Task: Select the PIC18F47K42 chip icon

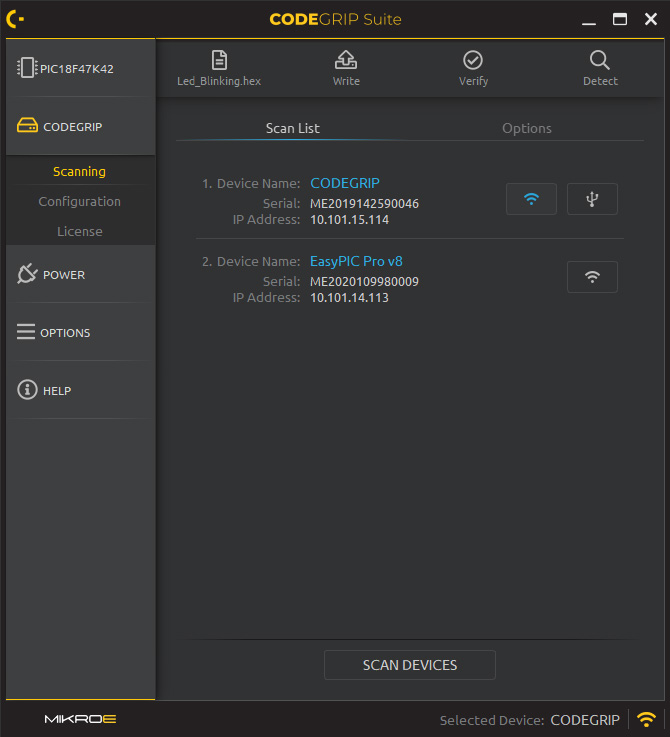Action: [x=27, y=68]
